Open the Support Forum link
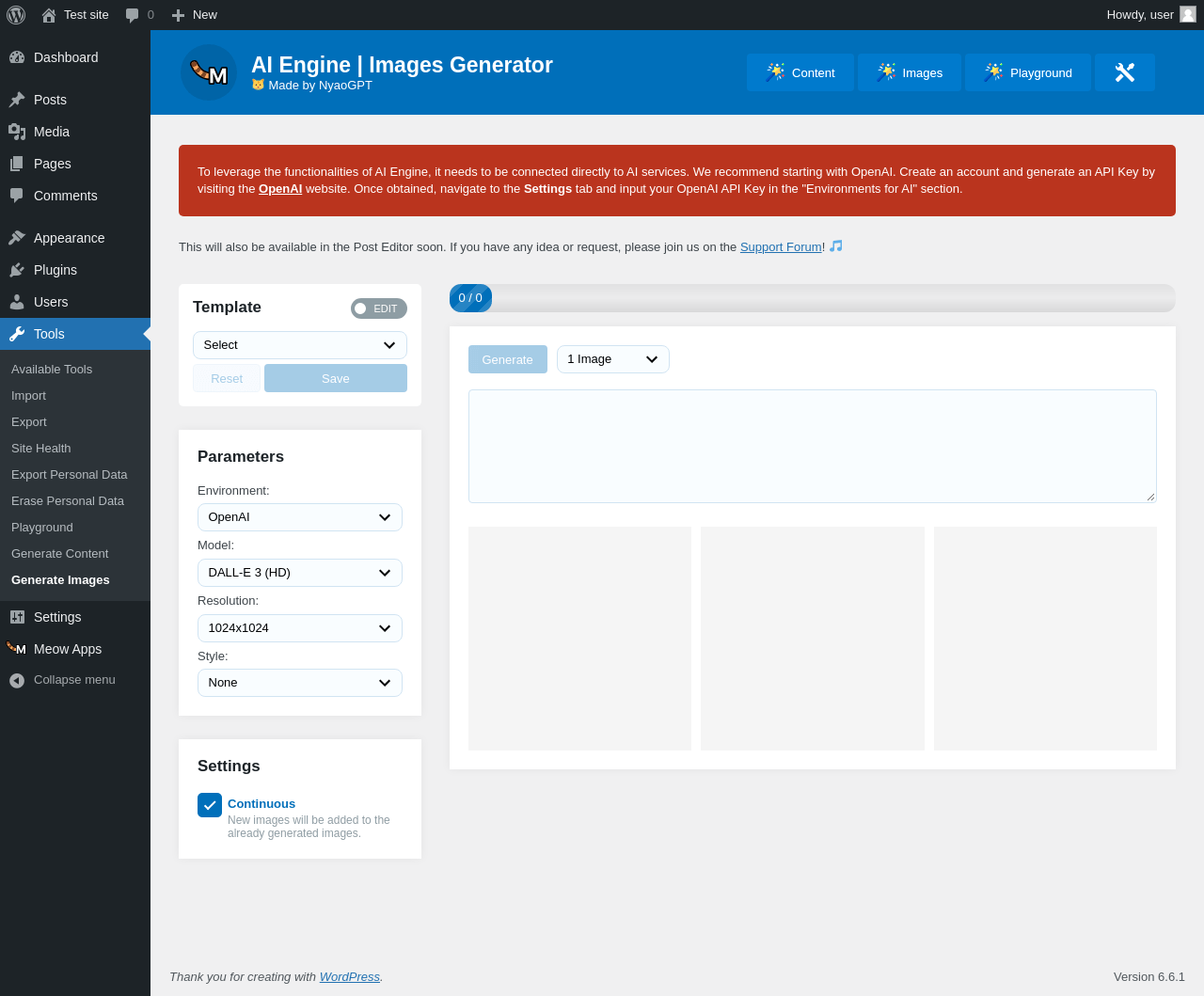The width and height of the screenshot is (1204, 996). (x=781, y=246)
